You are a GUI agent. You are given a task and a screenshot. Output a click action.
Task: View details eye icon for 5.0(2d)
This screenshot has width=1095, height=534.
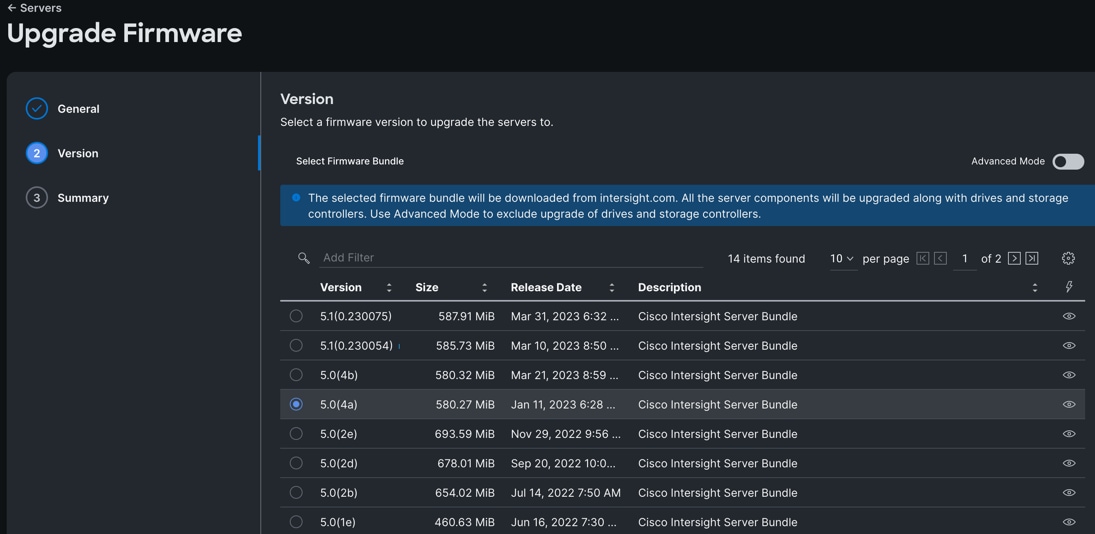[x=1068, y=463]
